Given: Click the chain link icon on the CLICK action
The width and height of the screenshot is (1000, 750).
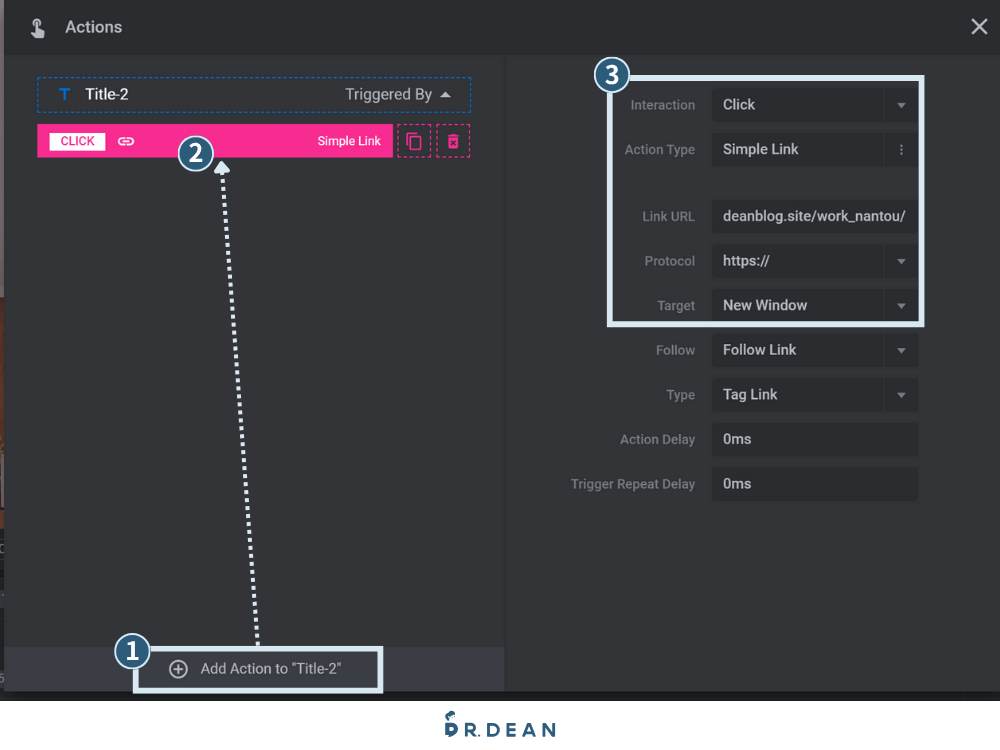Looking at the screenshot, I should click(125, 141).
